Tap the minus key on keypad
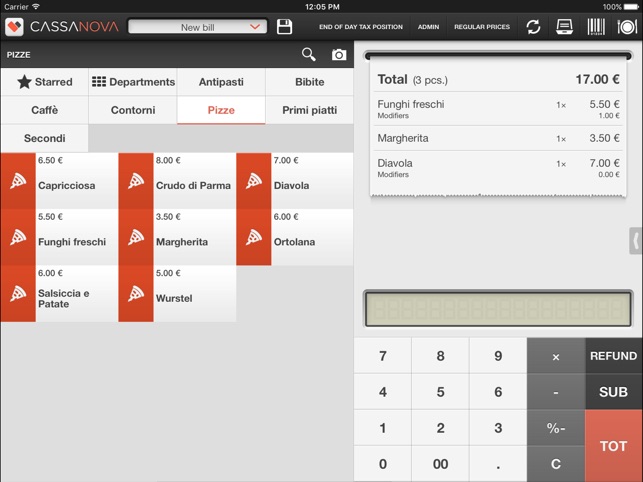The height and width of the screenshot is (482, 643). 556,392
